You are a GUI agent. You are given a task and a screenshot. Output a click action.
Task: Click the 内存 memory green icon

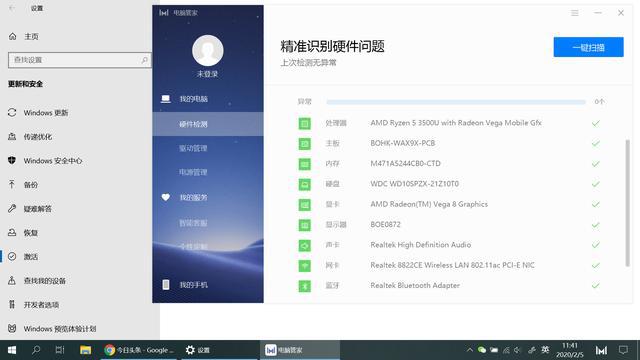[x=304, y=164]
